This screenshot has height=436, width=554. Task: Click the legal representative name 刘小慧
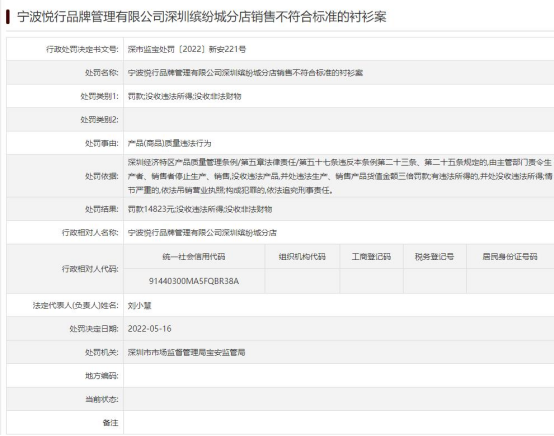point(140,305)
